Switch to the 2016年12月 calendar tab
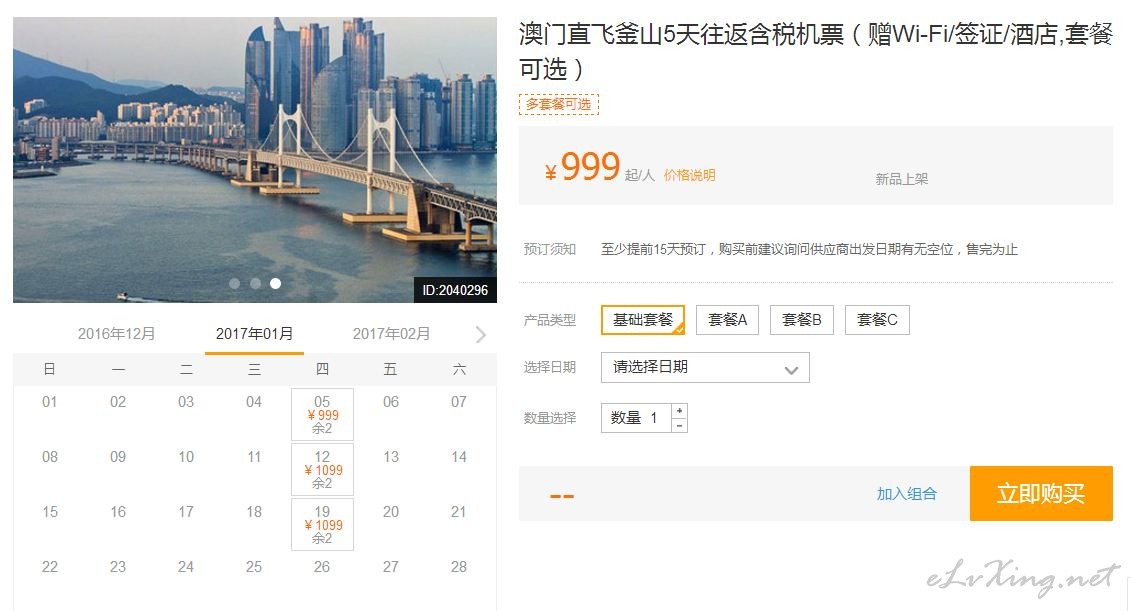This screenshot has width=1131, height=611. (x=116, y=334)
